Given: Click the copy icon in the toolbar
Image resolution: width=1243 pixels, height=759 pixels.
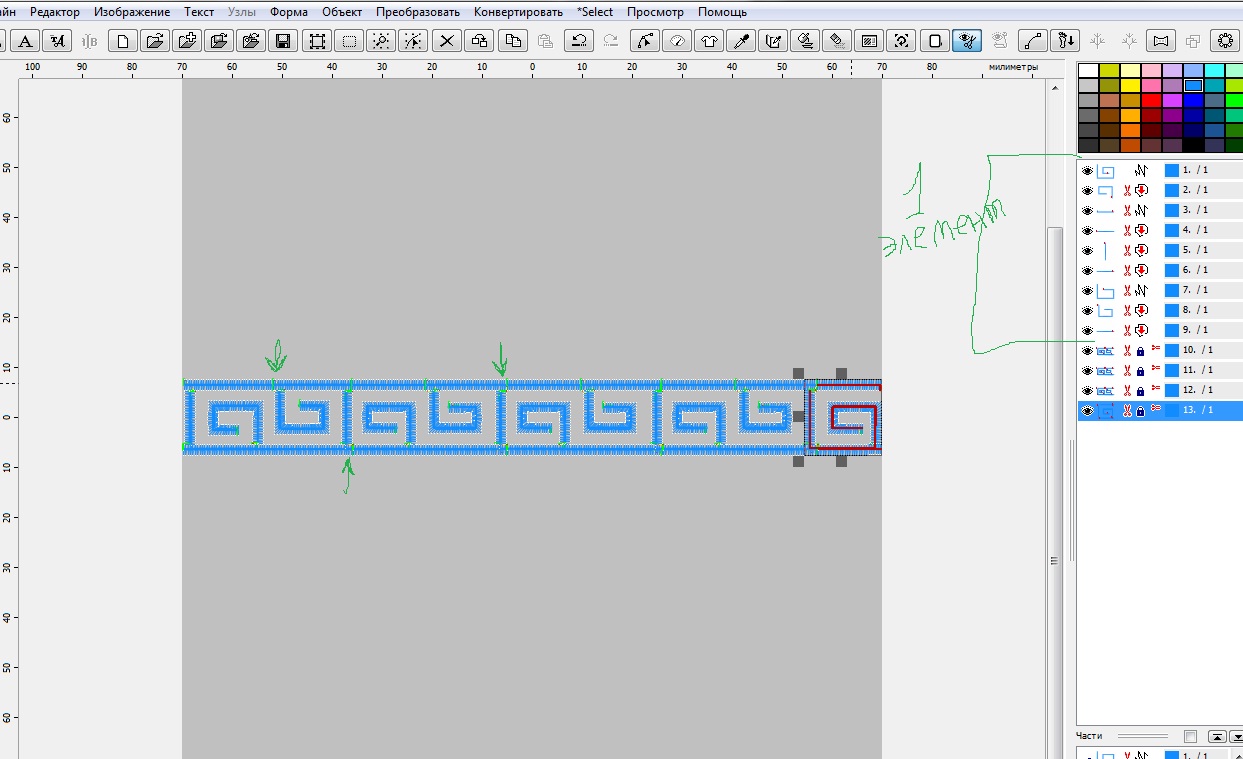Looking at the screenshot, I should [512, 41].
